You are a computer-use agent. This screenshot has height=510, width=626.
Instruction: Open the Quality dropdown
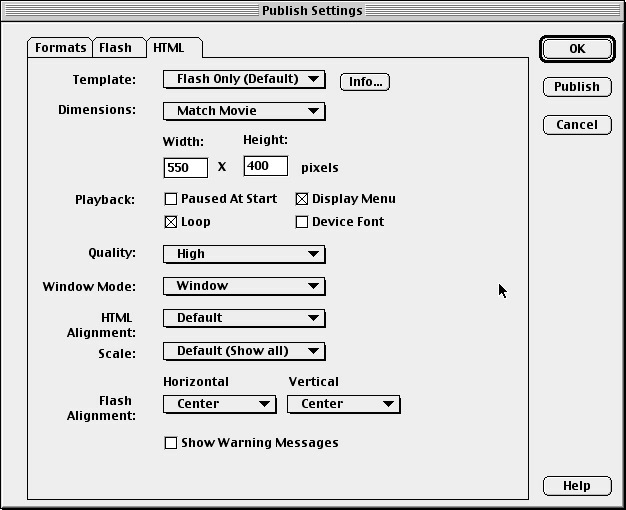tap(244, 254)
